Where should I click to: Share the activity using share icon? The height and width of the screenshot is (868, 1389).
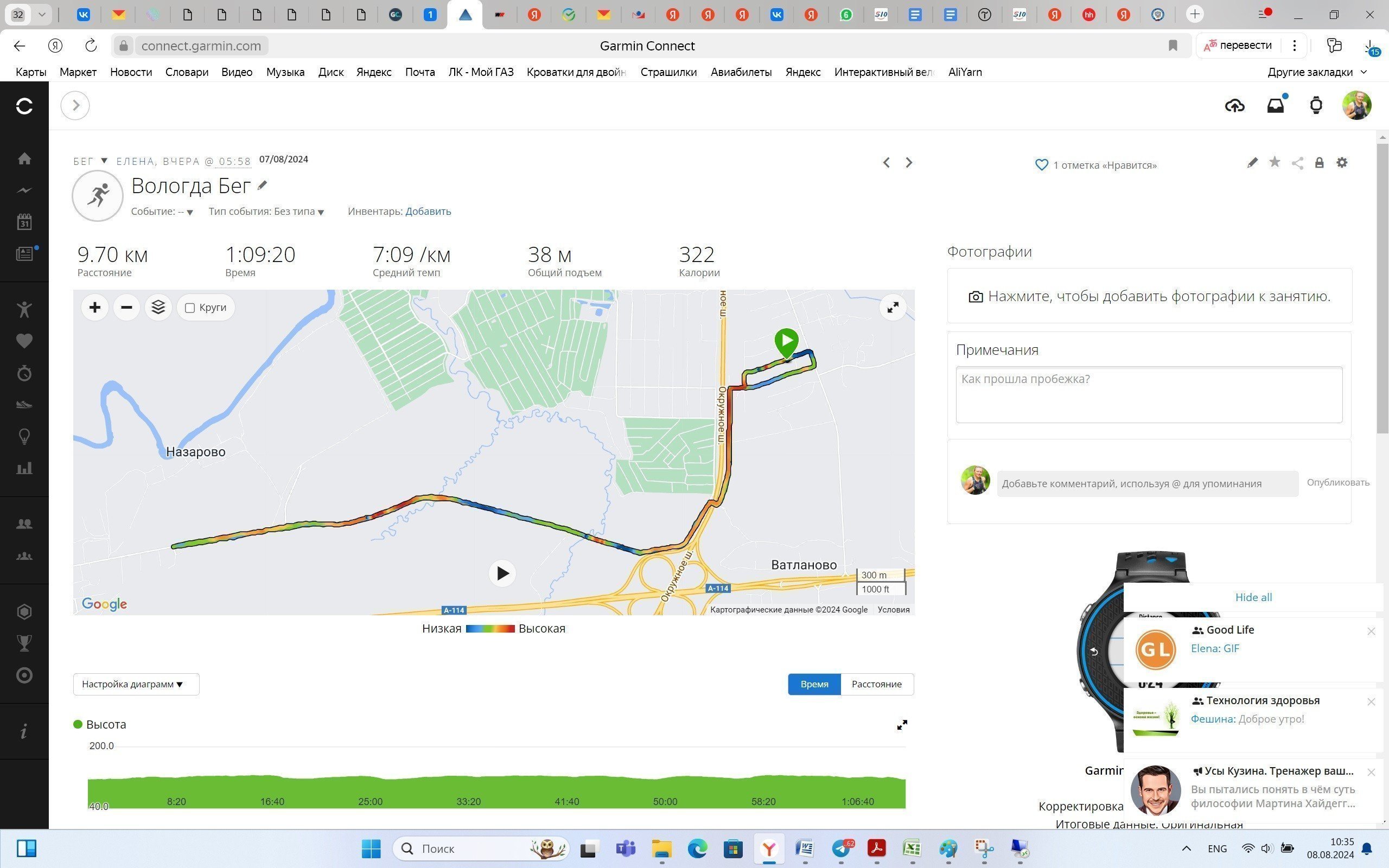pos(1297,163)
